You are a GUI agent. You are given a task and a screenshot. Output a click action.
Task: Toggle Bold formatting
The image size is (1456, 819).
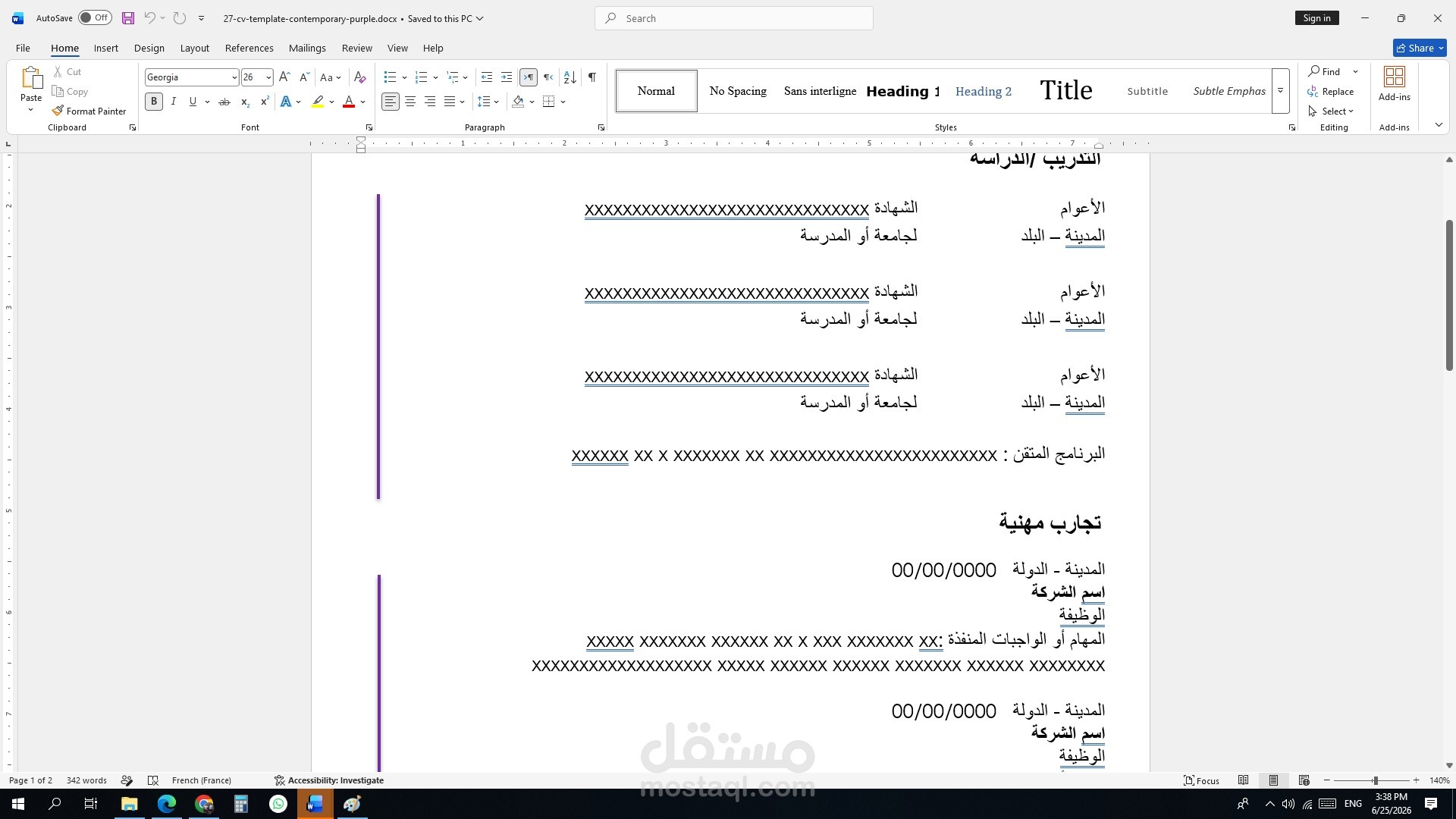click(x=154, y=102)
